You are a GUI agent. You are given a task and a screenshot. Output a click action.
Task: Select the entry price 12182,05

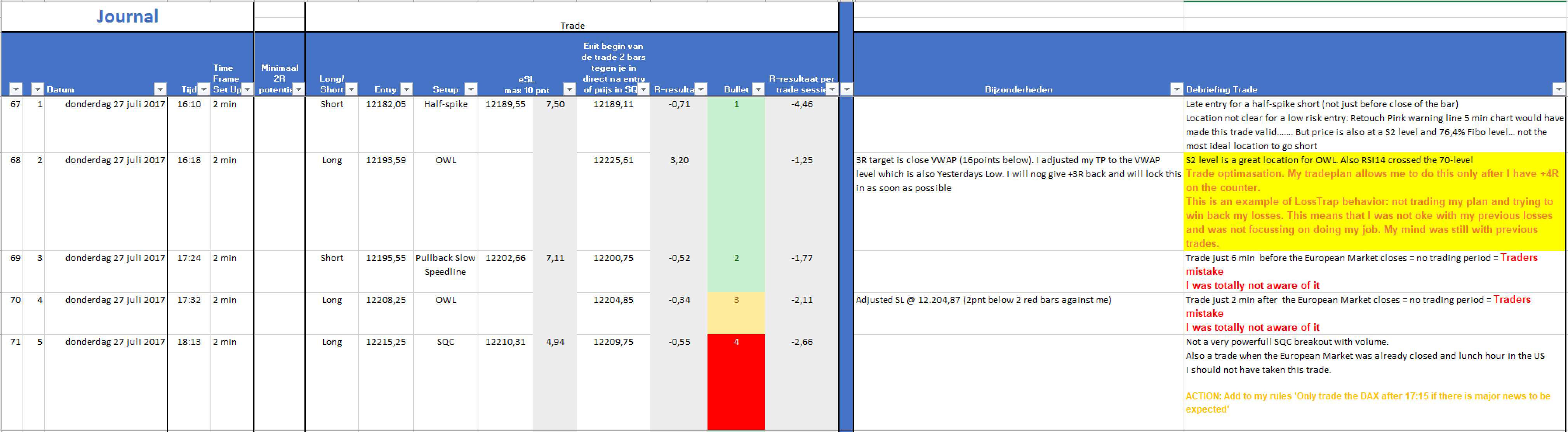[386, 124]
